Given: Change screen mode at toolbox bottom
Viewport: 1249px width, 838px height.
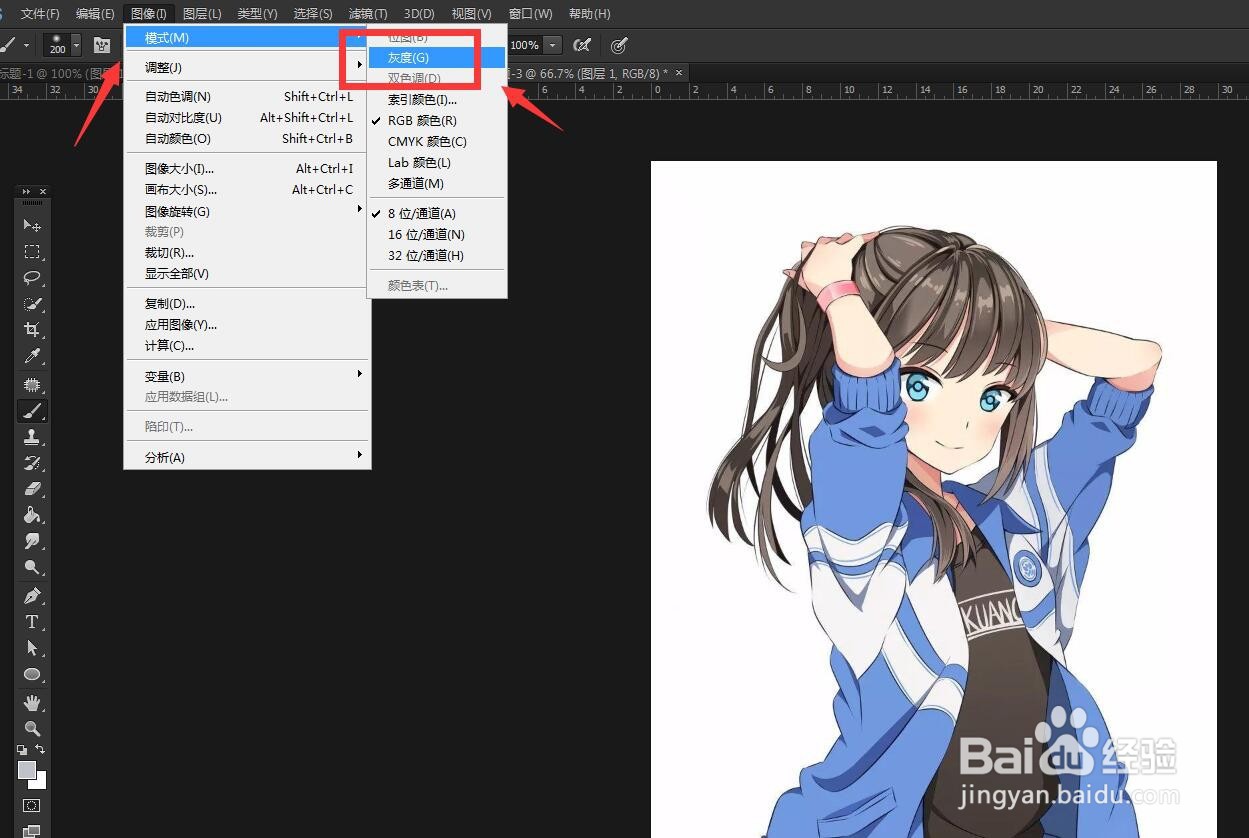Looking at the screenshot, I should [x=32, y=830].
